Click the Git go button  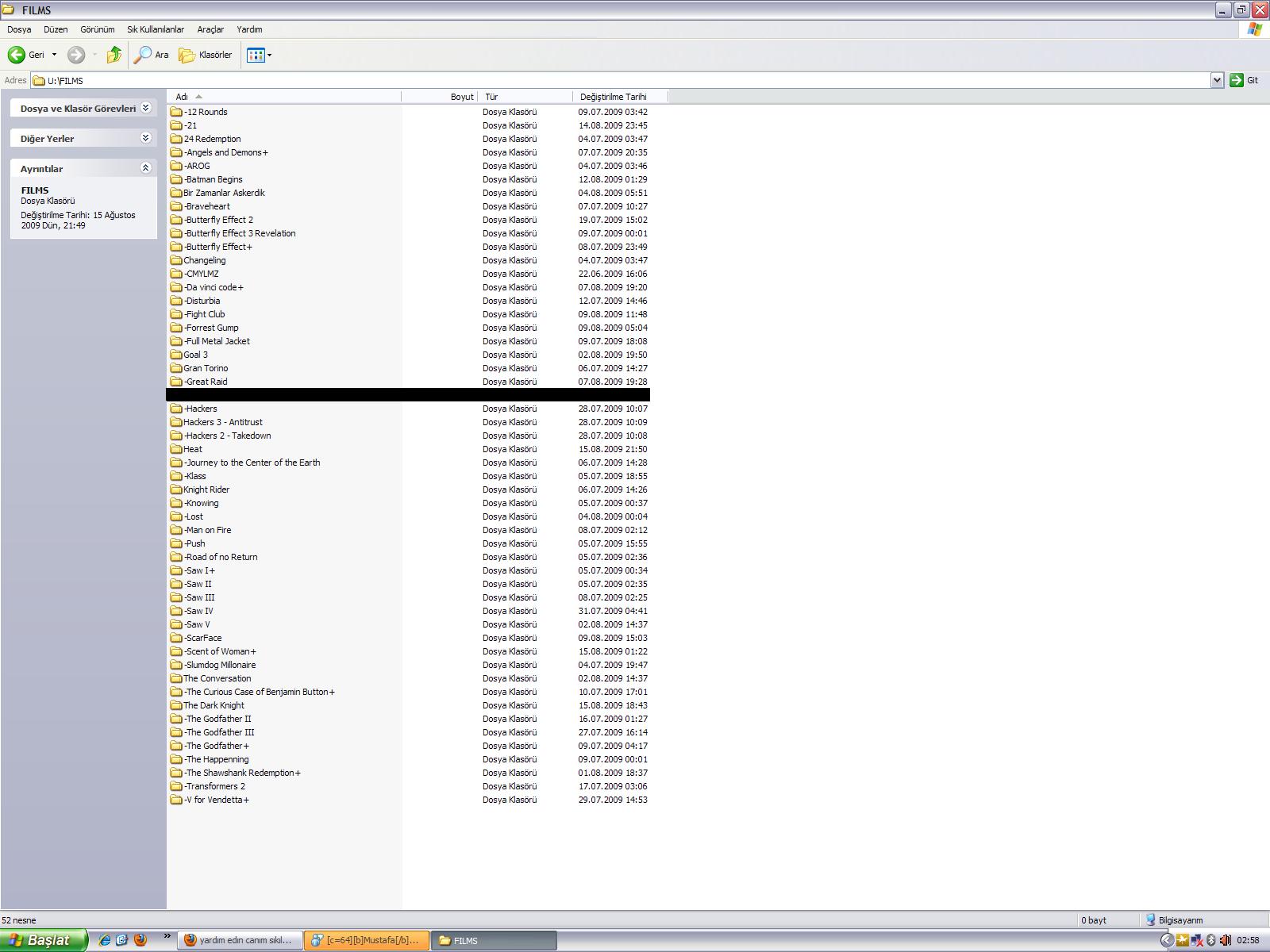(x=1244, y=80)
